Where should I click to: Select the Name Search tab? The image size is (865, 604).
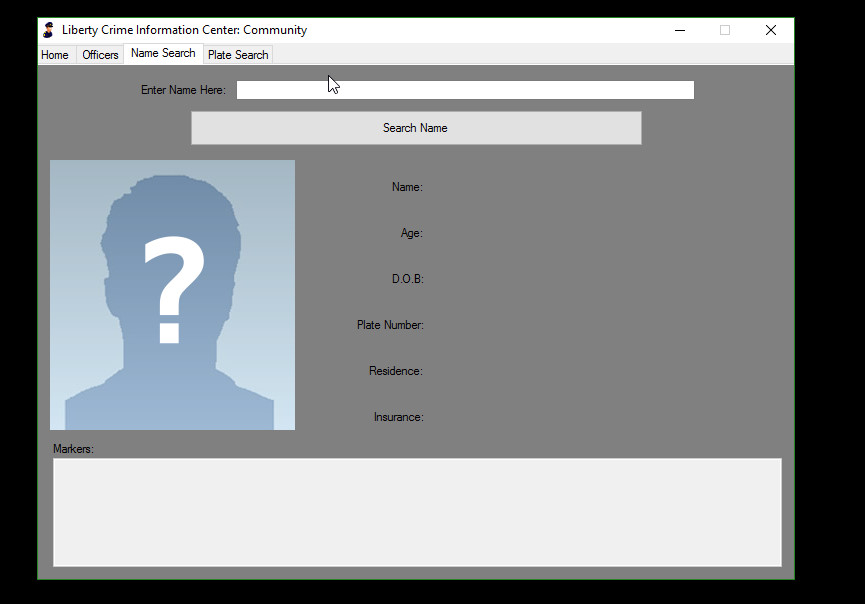(x=163, y=54)
